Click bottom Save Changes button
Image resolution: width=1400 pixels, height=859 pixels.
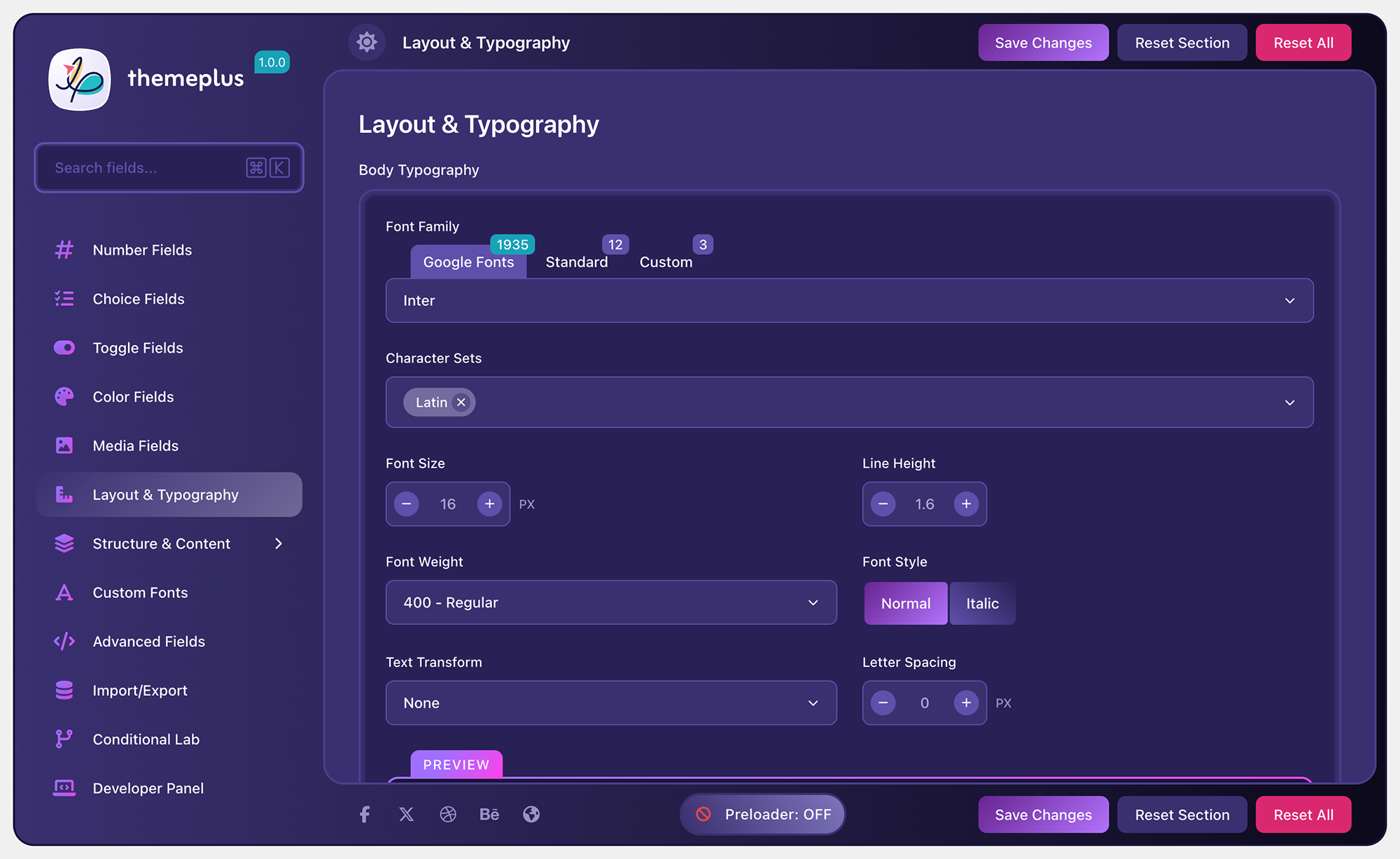point(1043,815)
